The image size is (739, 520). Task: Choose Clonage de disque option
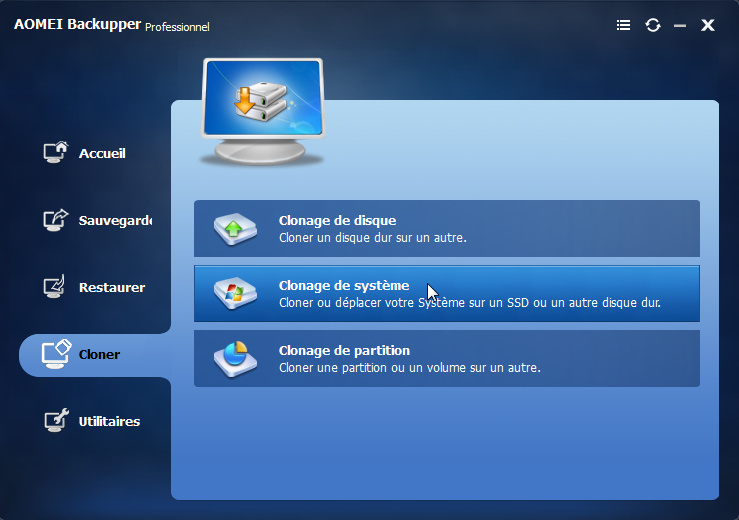click(x=447, y=229)
